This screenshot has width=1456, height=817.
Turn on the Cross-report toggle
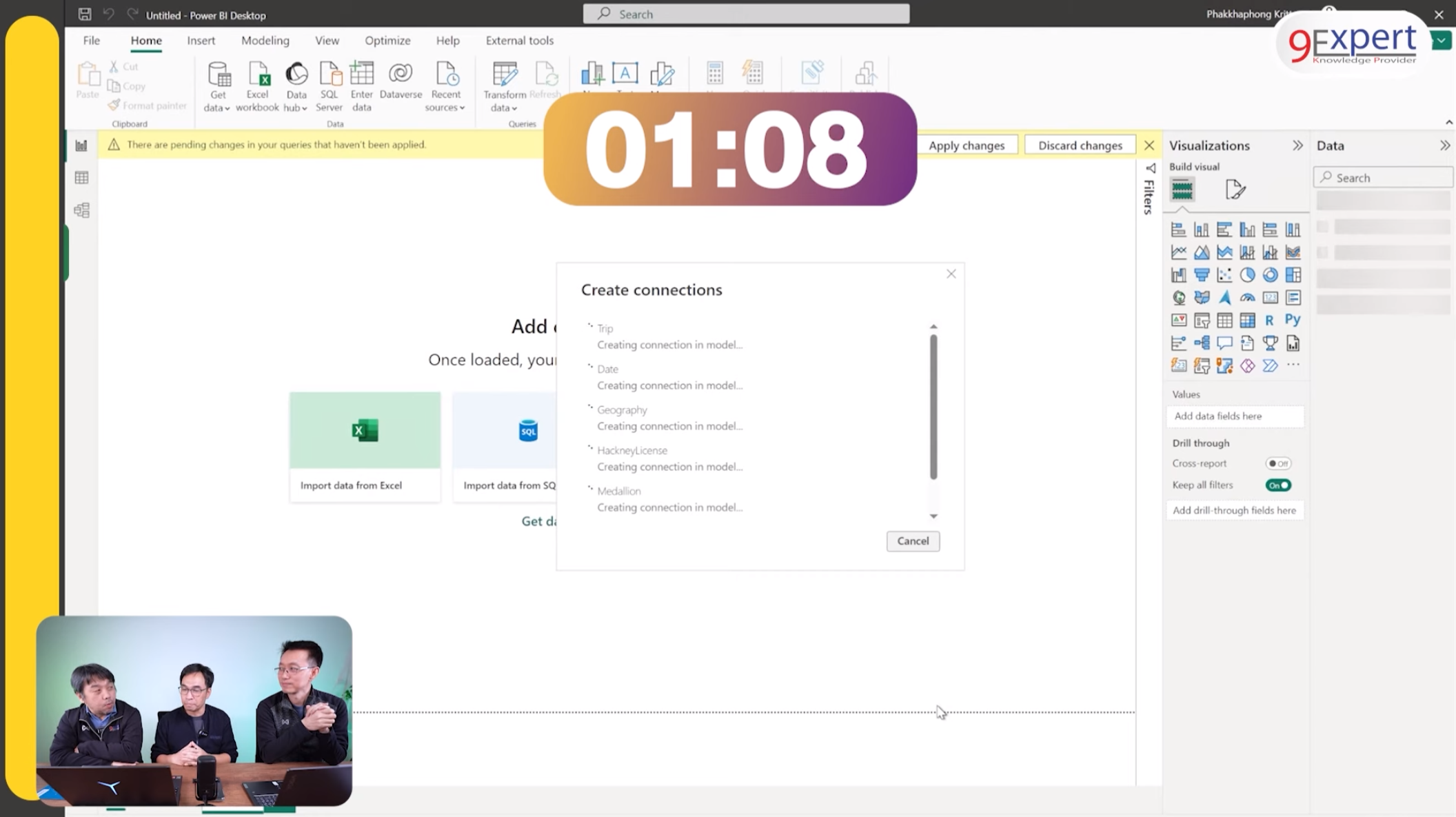1278,463
